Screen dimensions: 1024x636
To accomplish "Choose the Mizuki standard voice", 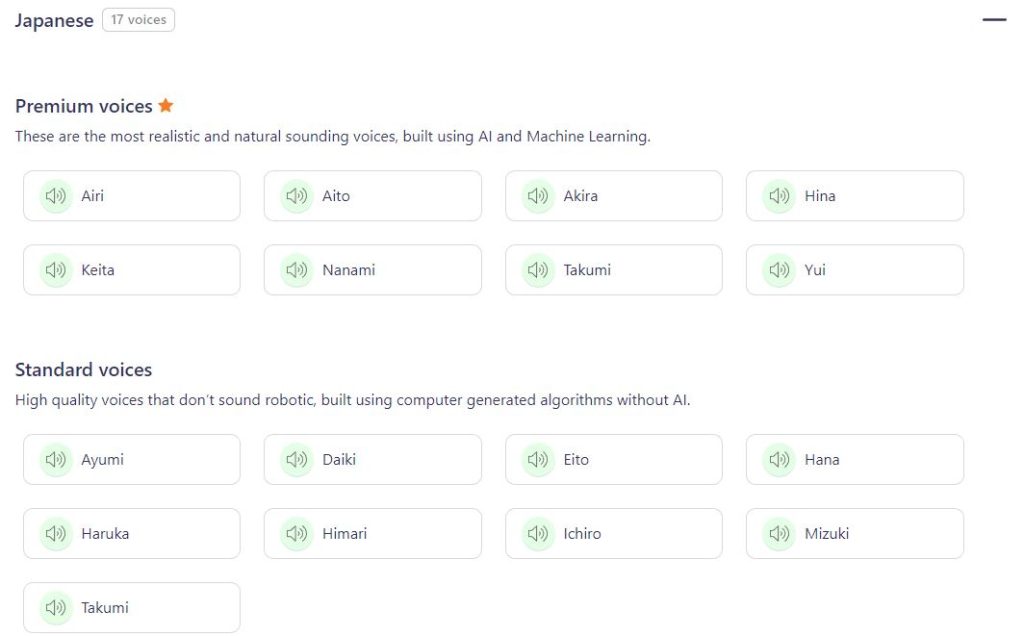I will click(855, 533).
